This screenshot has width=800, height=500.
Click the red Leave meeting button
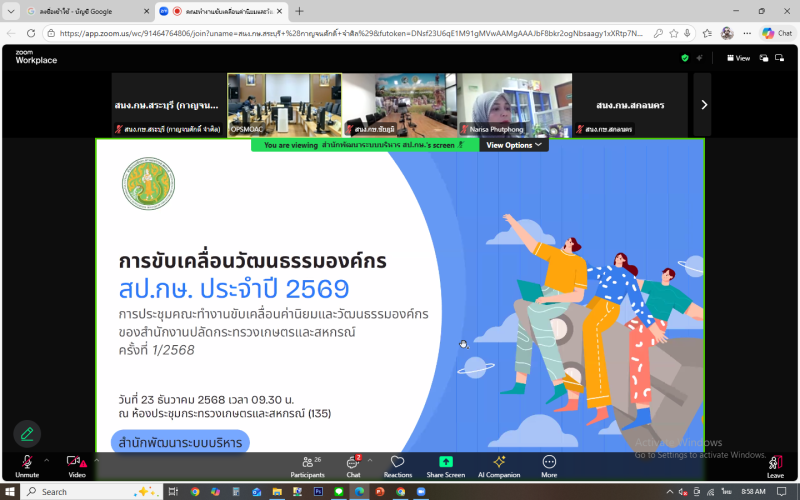(x=775, y=465)
